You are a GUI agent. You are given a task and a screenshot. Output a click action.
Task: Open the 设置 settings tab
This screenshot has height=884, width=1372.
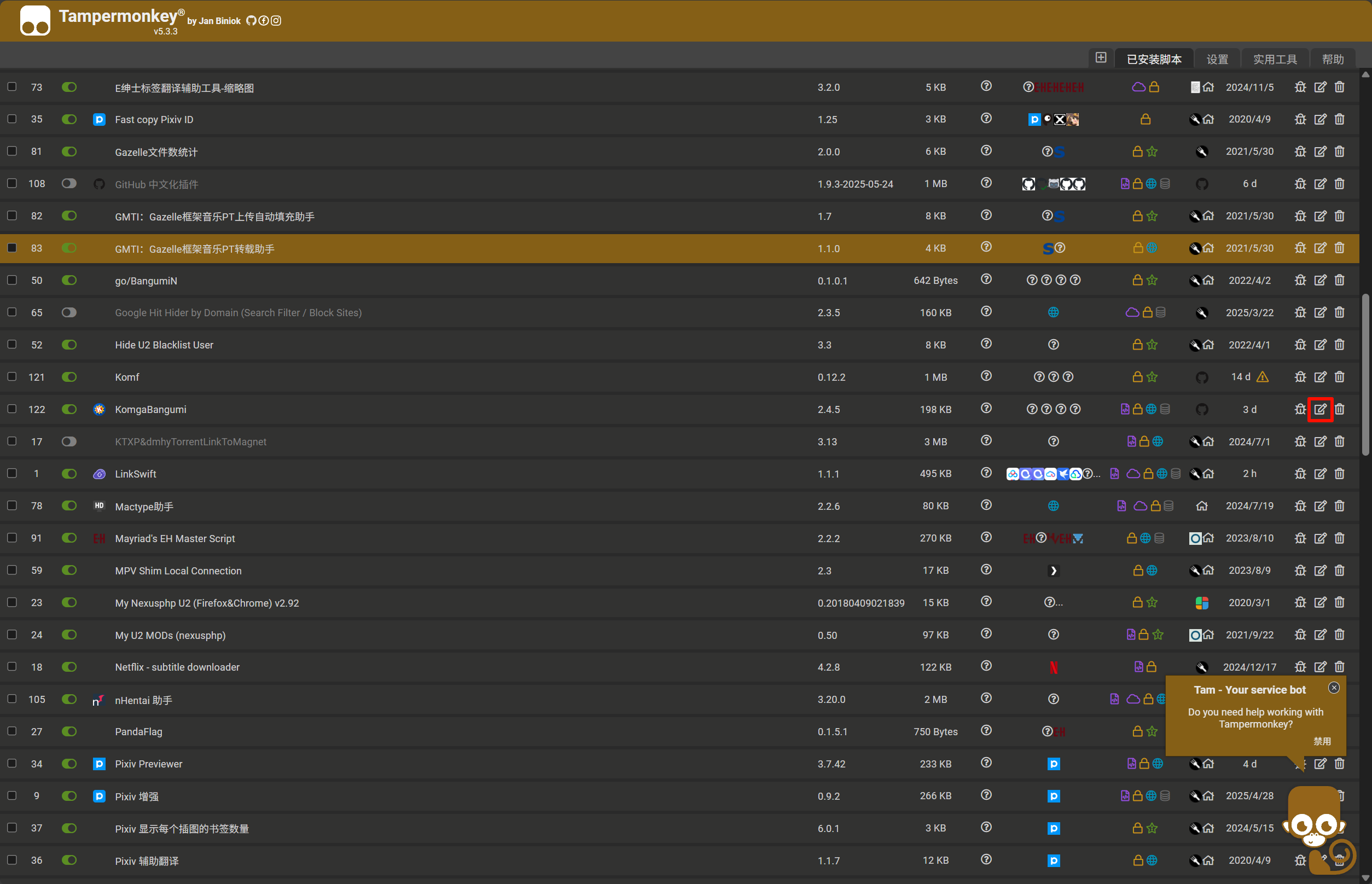(x=1217, y=59)
